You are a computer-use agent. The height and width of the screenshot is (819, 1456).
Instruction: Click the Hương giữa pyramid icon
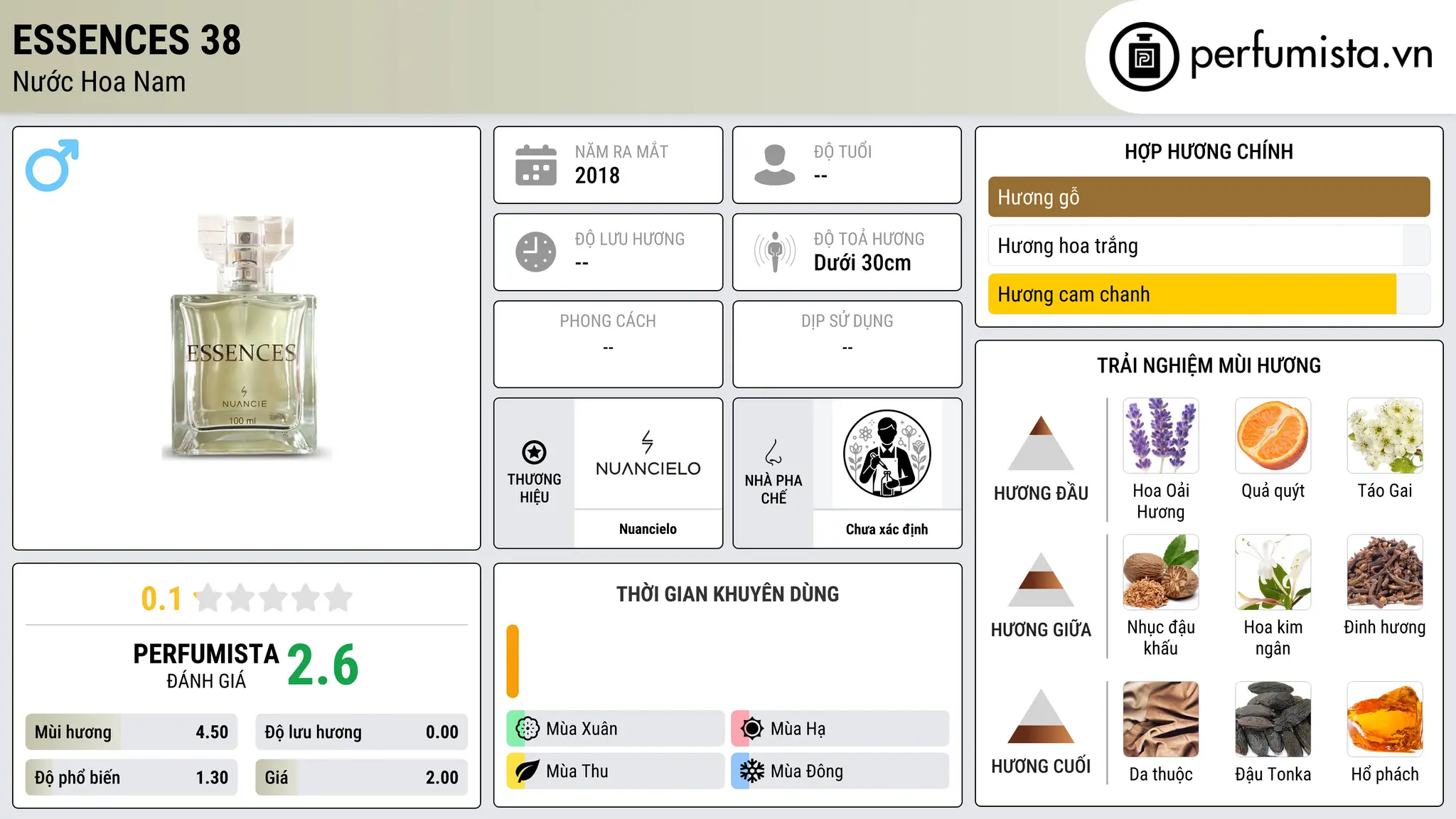[1041, 579]
